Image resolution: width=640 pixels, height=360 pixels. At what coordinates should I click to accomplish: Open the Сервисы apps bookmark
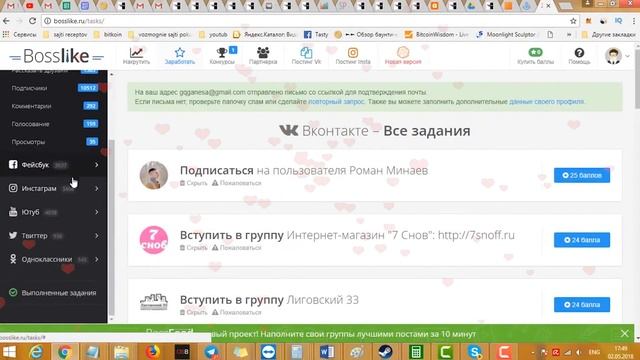point(20,35)
